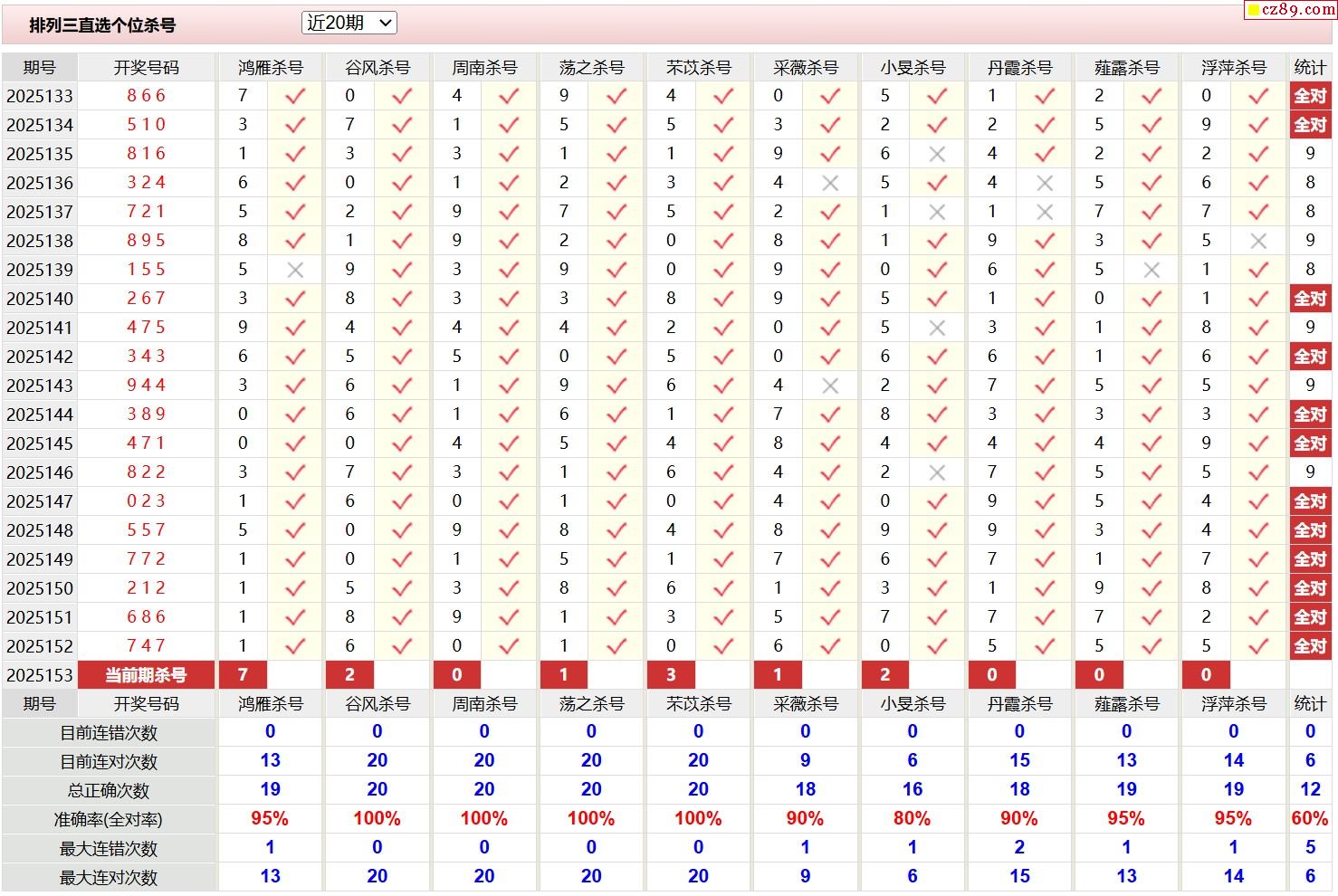
Task: Select the 排列三直选个位杀号 page title
Action: pyautogui.click(x=102, y=25)
